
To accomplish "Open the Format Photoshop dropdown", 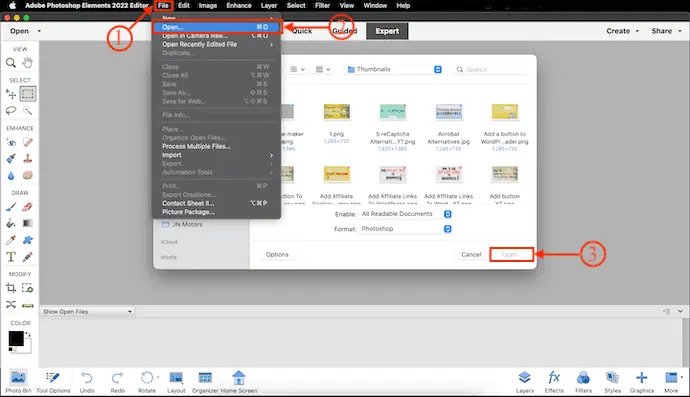I will tap(406, 229).
